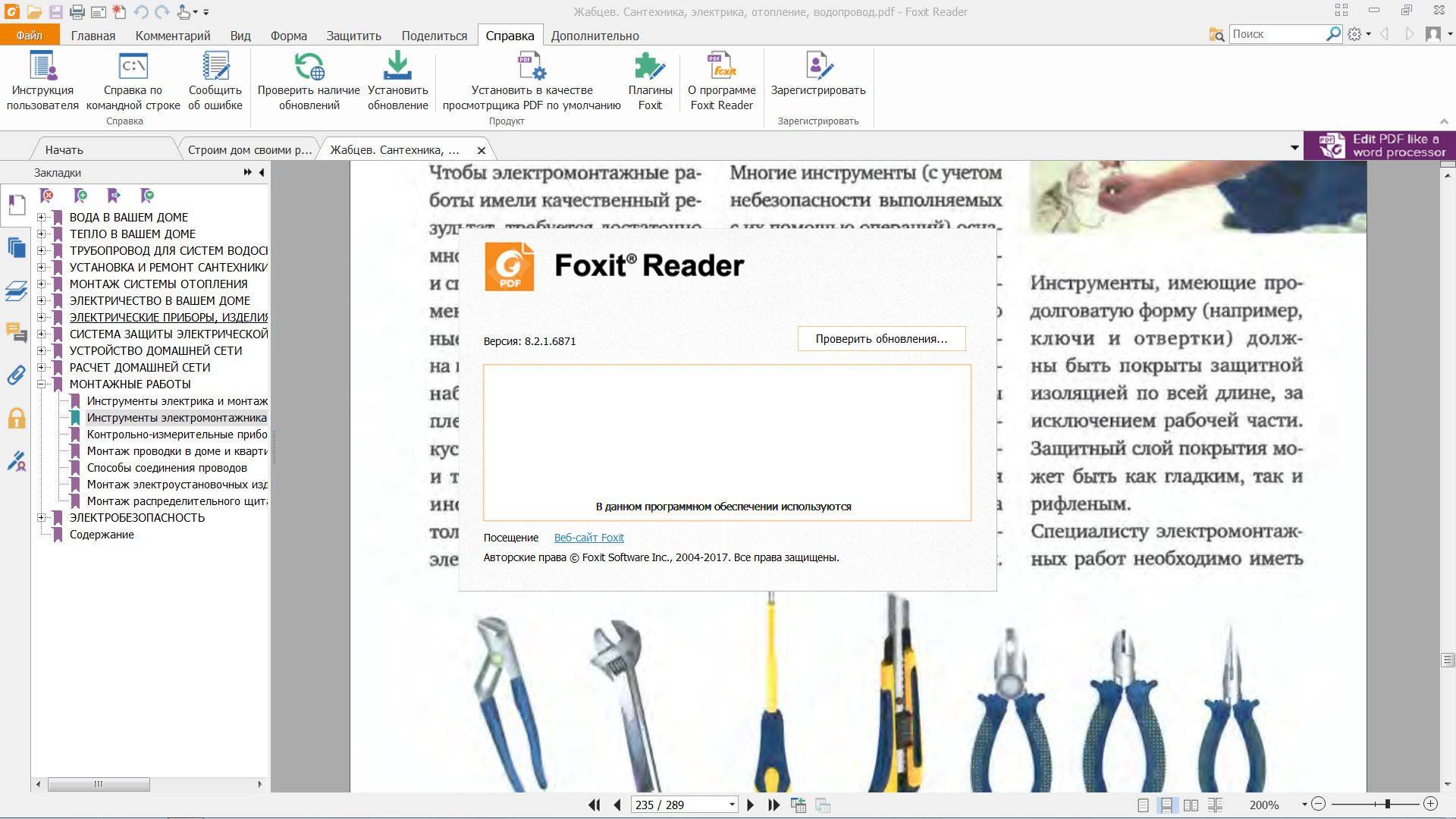Click the add new bookmark icon

click(80, 196)
